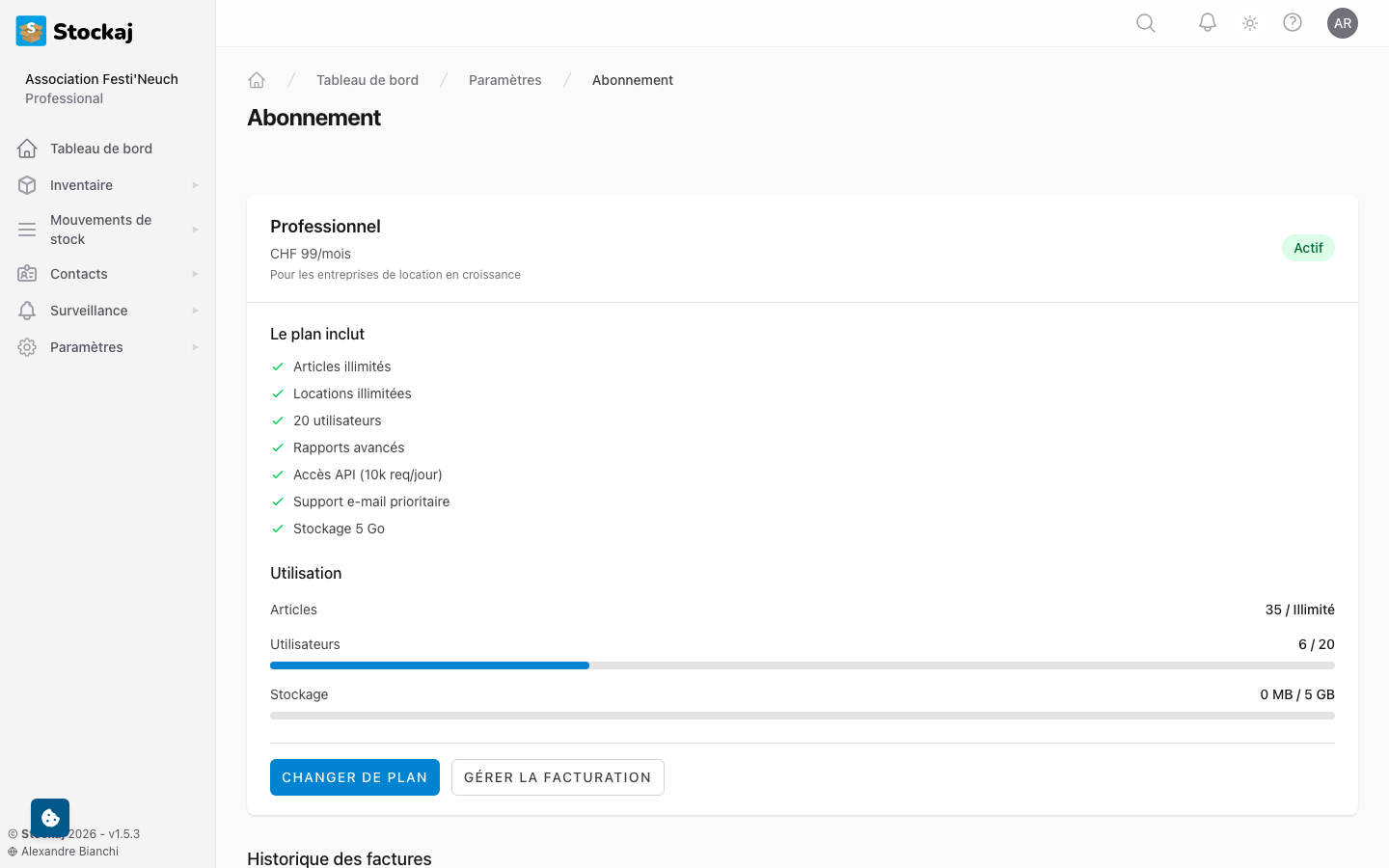
Task: Click the Stockaj brand name
Action: click(93, 32)
